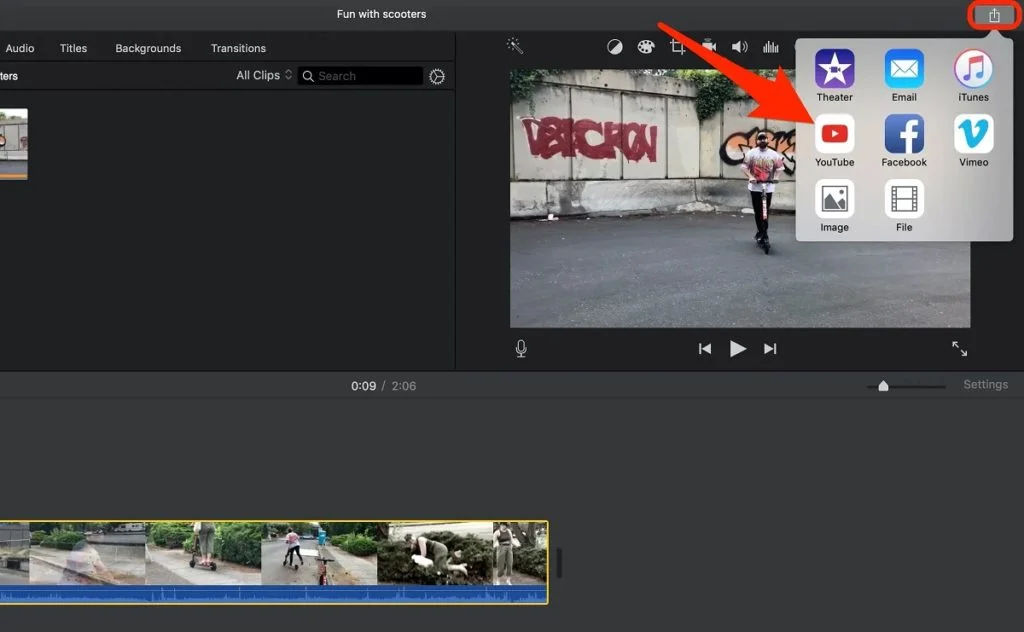Click the Share export icon in the title bar
1024x632 pixels.
994,15
